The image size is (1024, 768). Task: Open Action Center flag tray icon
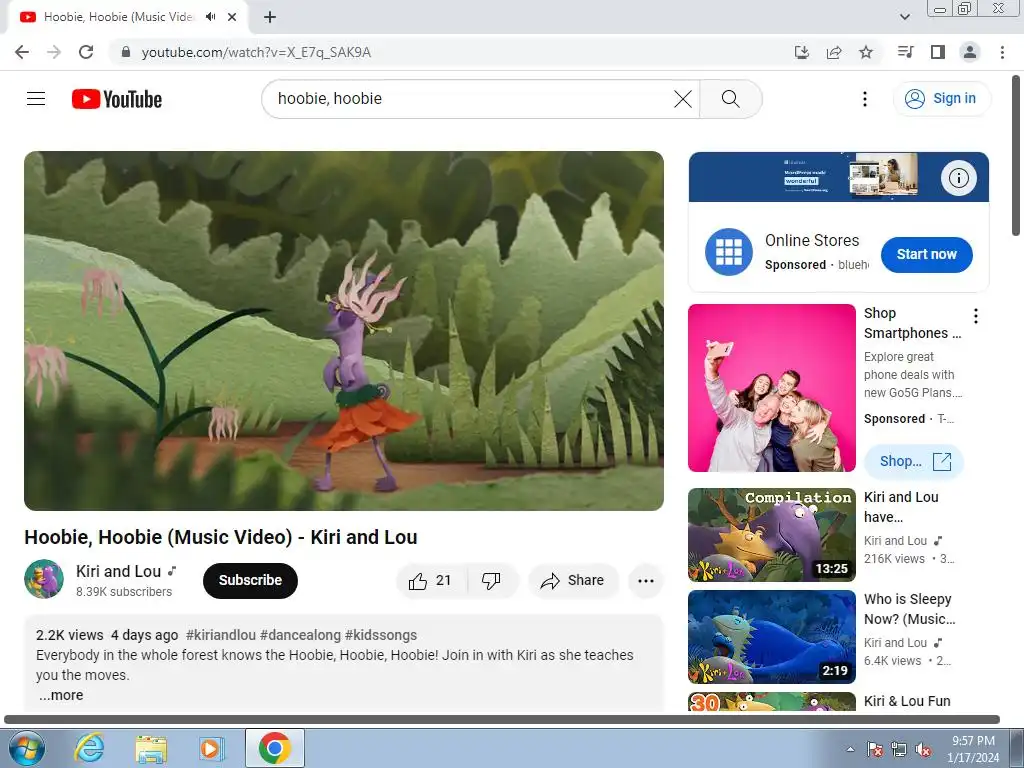click(874, 749)
